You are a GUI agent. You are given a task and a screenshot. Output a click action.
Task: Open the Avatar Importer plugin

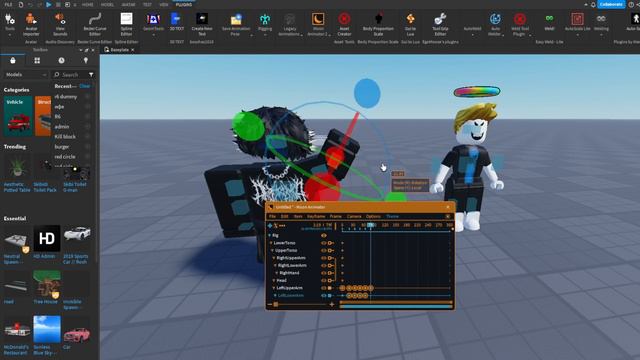point(31,24)
